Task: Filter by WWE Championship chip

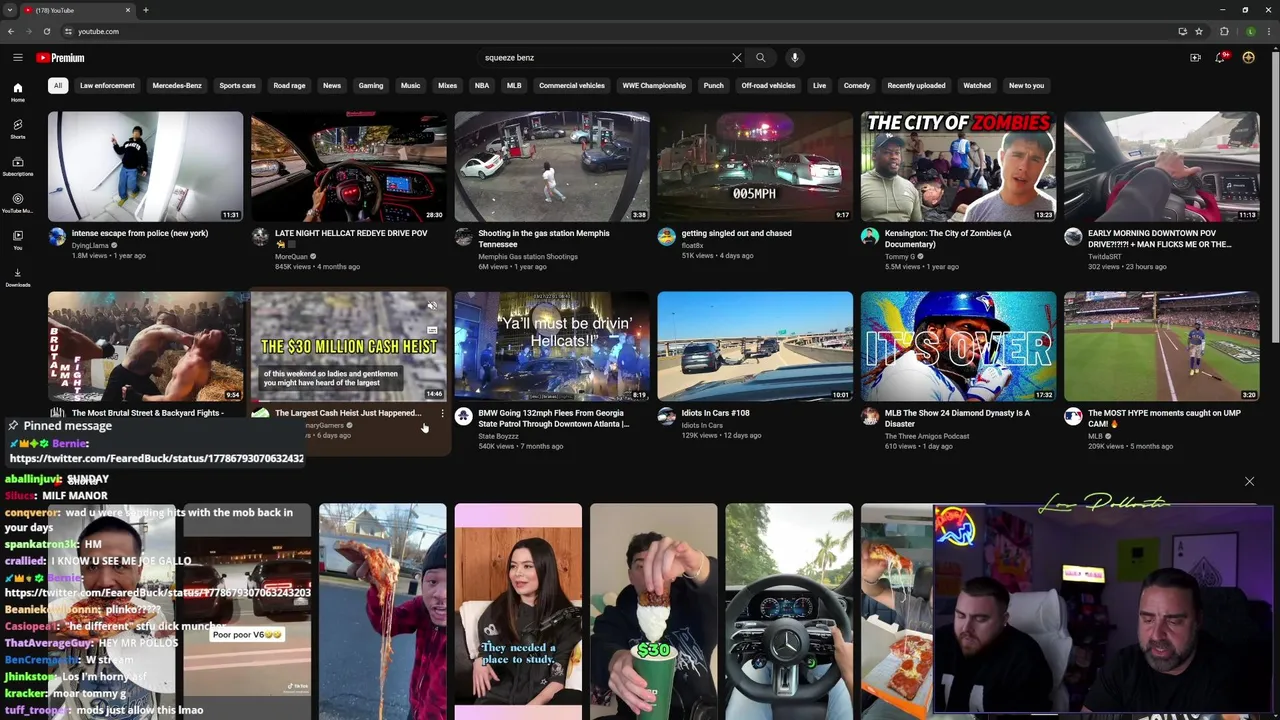Action: 654,86
